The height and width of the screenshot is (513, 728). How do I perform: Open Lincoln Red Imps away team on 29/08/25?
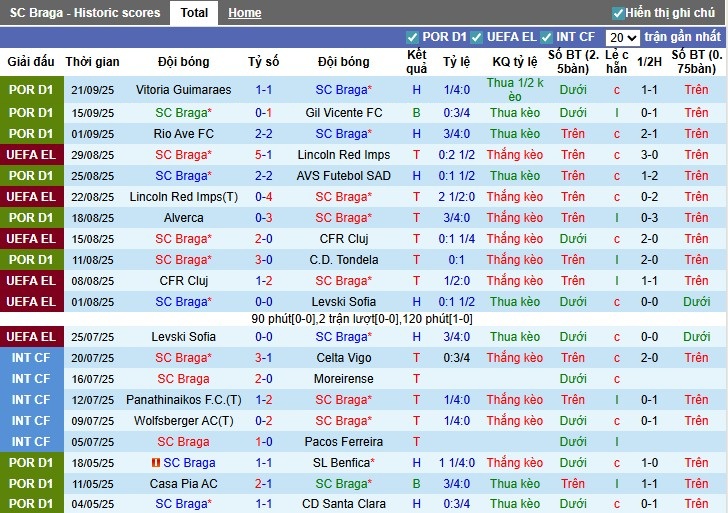[x=344, y=155]
